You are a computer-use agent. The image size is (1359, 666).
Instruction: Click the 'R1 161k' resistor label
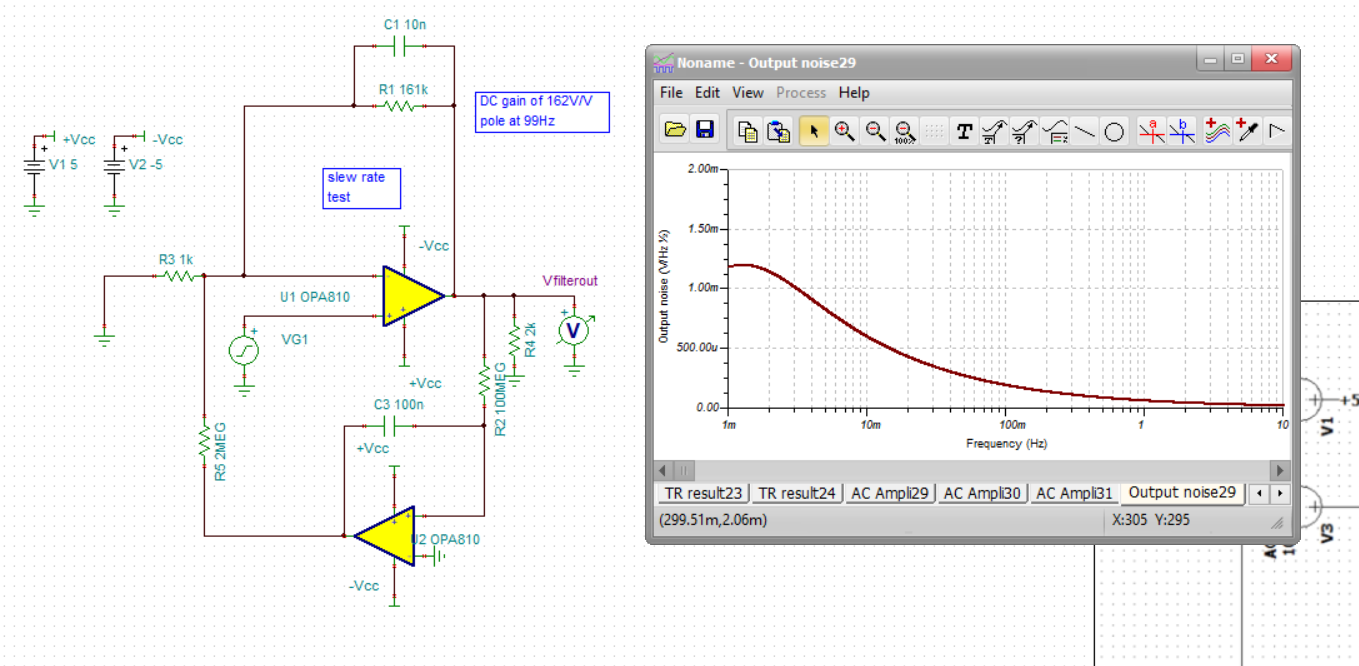point(404,89)
